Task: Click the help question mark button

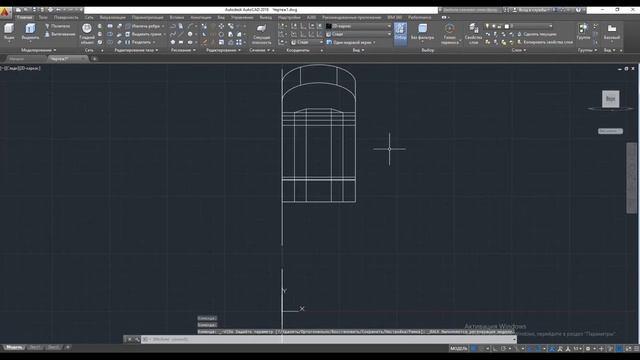Action: (x=578, y=10)
